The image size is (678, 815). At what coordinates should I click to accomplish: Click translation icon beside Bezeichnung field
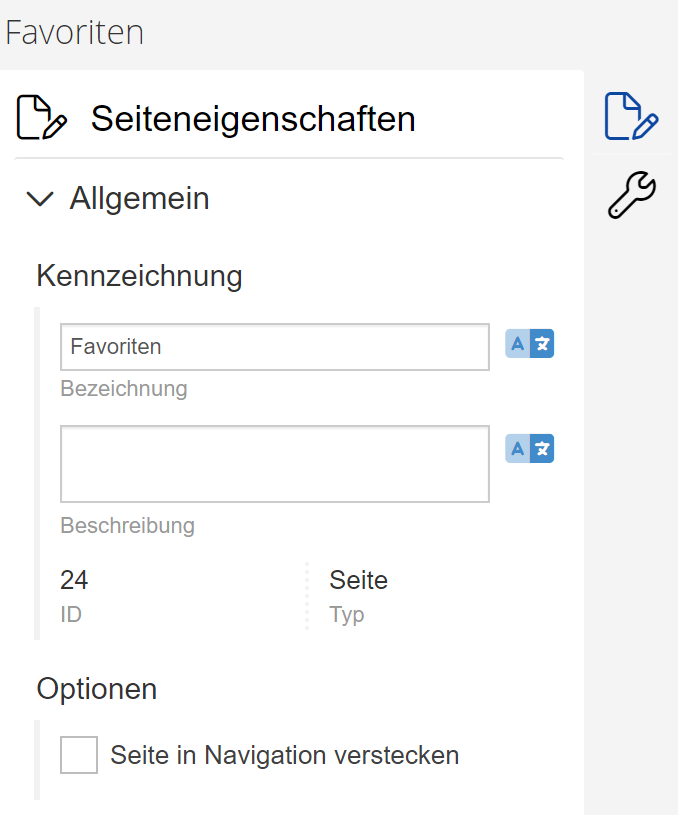coord(529,344)
